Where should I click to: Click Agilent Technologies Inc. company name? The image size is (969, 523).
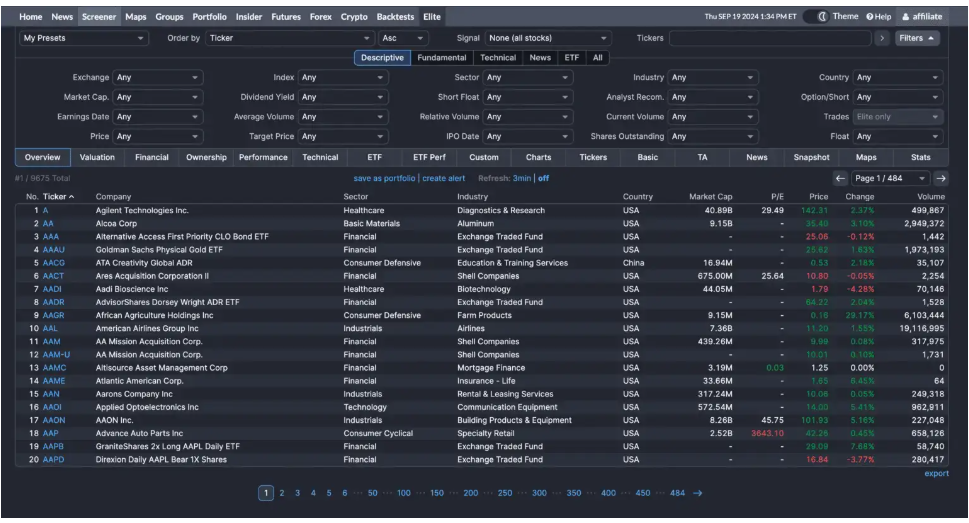point(142,211)
